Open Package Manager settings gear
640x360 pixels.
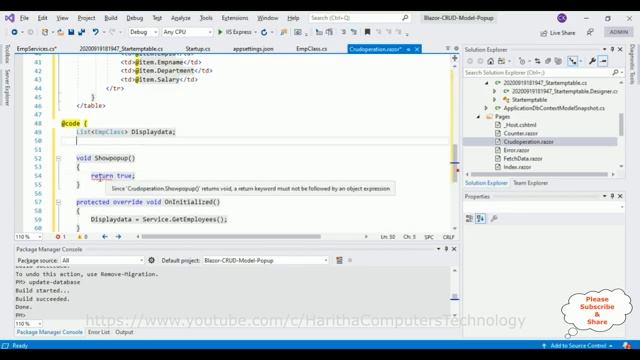click(x=151, y=260)
